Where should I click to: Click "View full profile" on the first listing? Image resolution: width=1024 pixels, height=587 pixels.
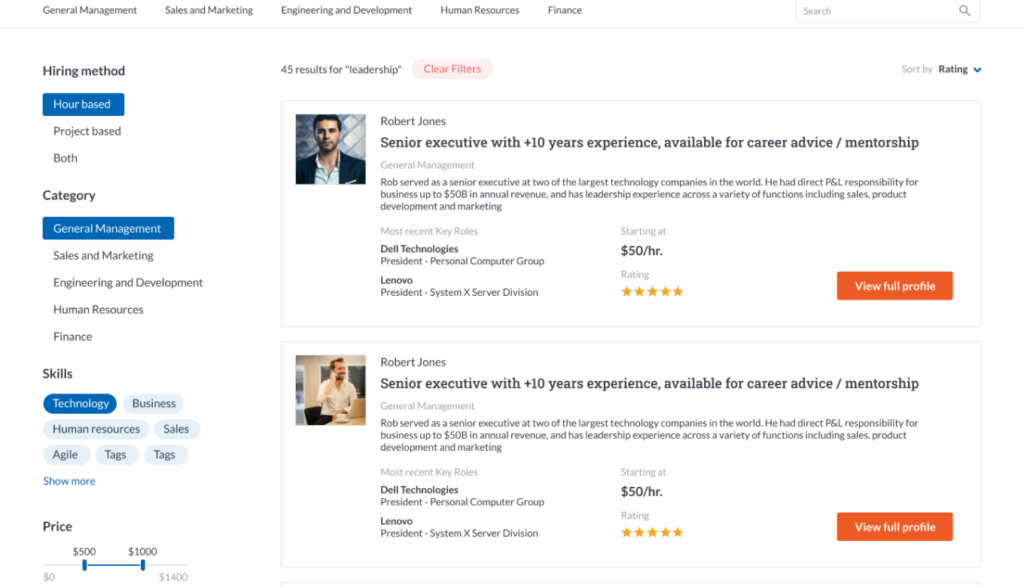(x=894, y=285)
